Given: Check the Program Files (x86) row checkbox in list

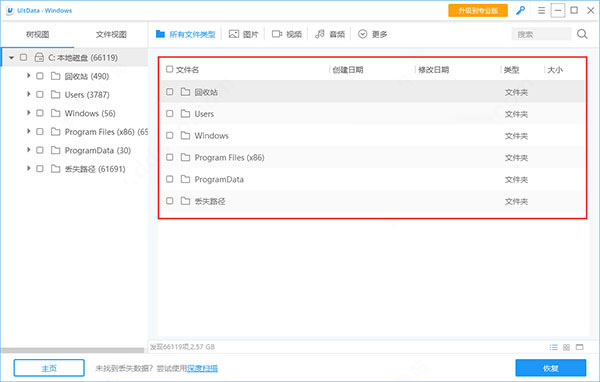Looking at the screenshot, I should [x=170, y=157].
